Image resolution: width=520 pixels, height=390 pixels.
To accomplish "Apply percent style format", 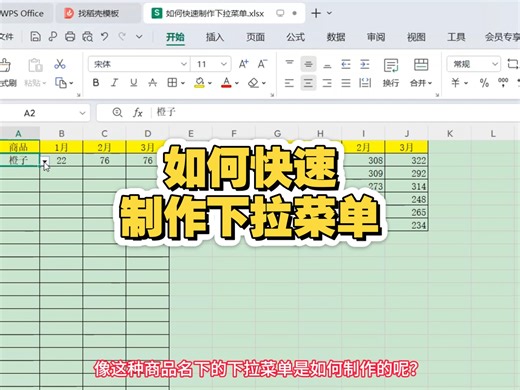I will 484,82.
